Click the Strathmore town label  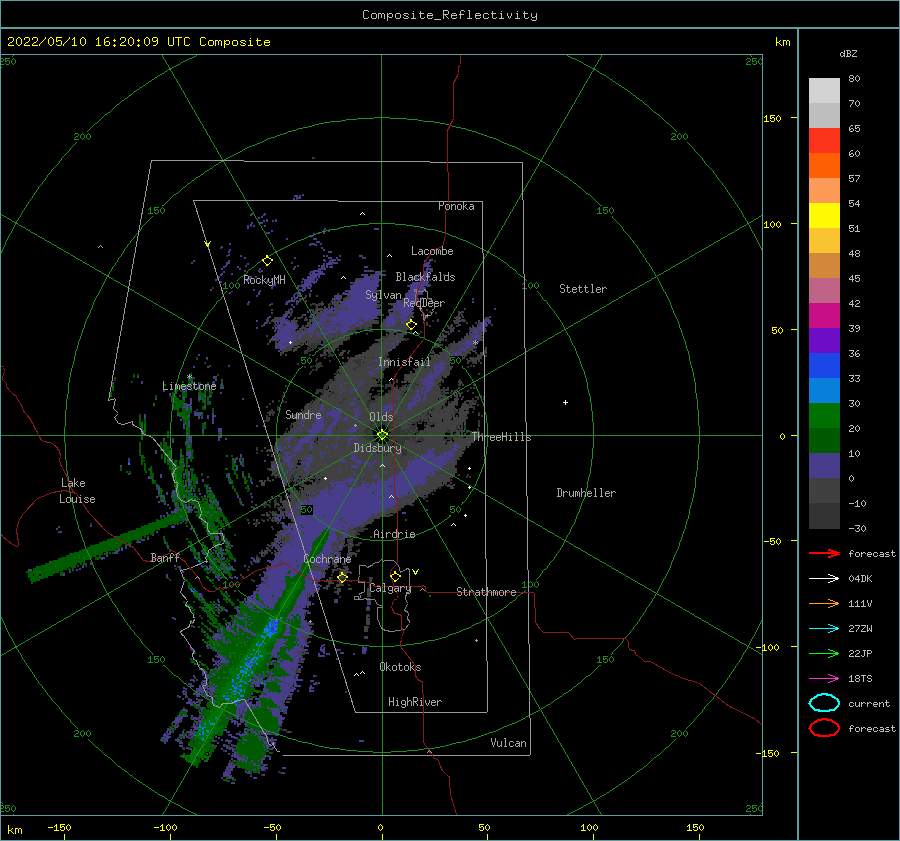pyautogui.click(x=486, y=592)
